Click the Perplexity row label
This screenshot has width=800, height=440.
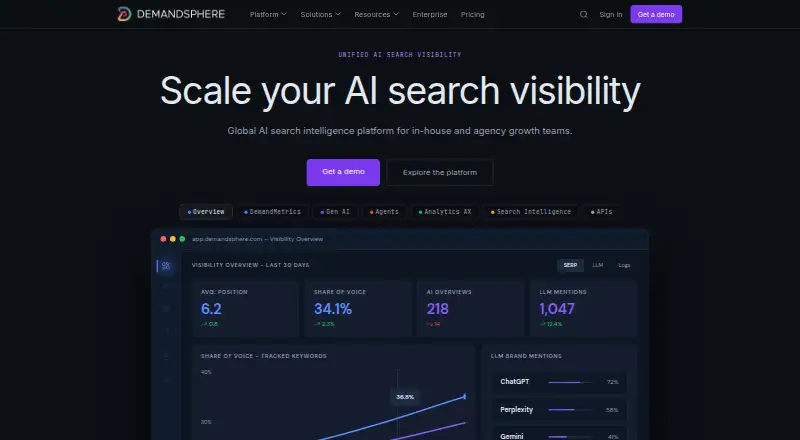pos(516,409)
